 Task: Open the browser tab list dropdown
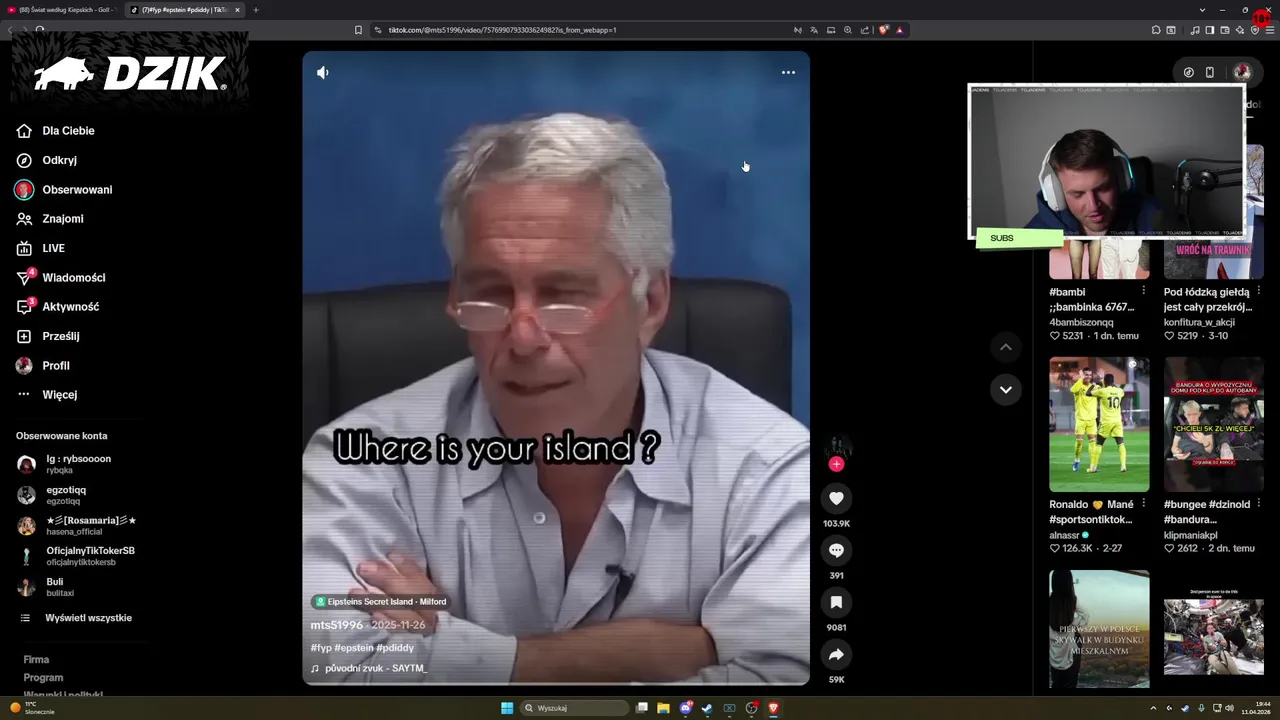1202,10
